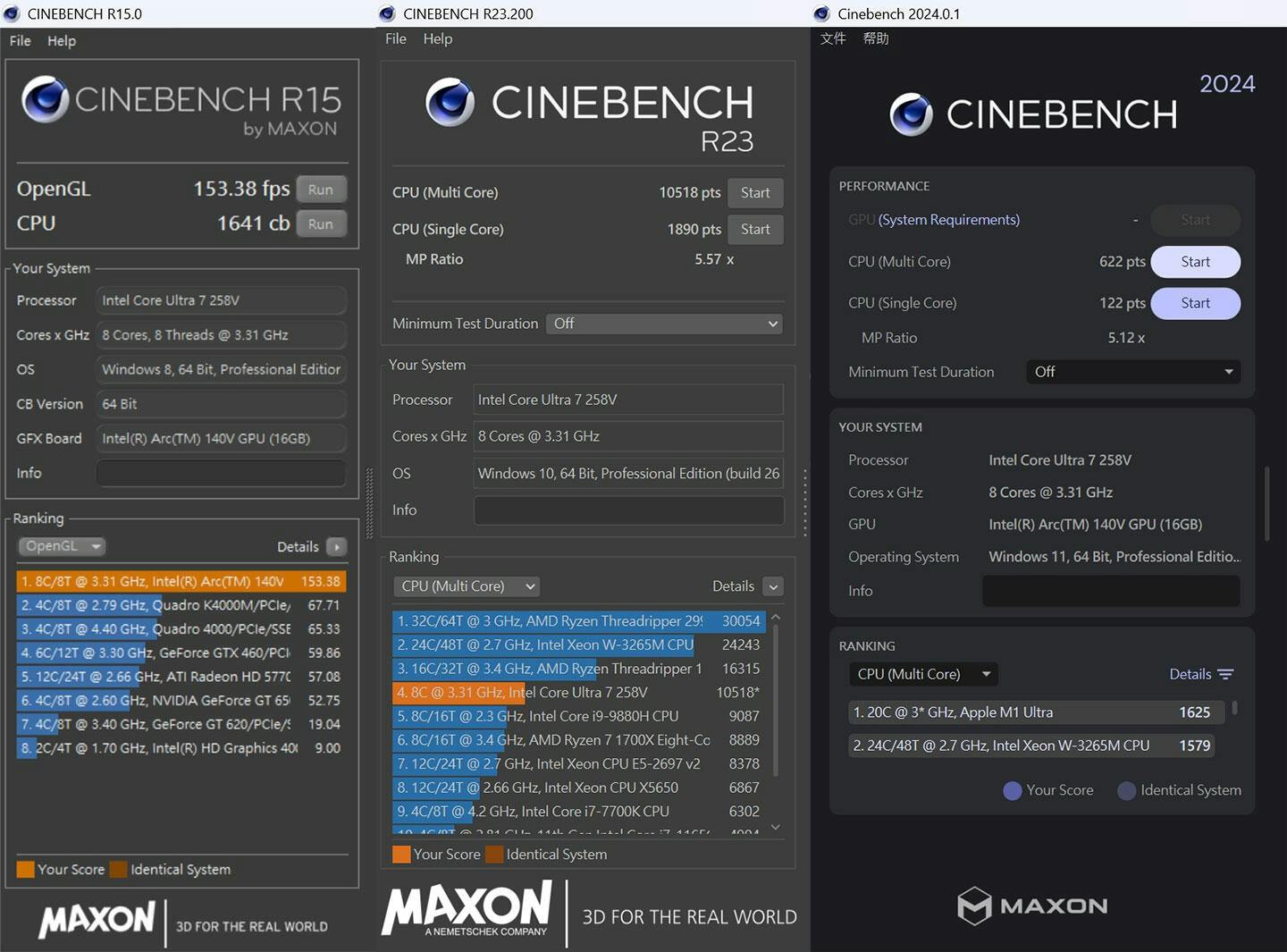Click the Maxon logo in Cinebench 2024
The width and height of the screenshot is (1287, 952).
point(1032,906)
